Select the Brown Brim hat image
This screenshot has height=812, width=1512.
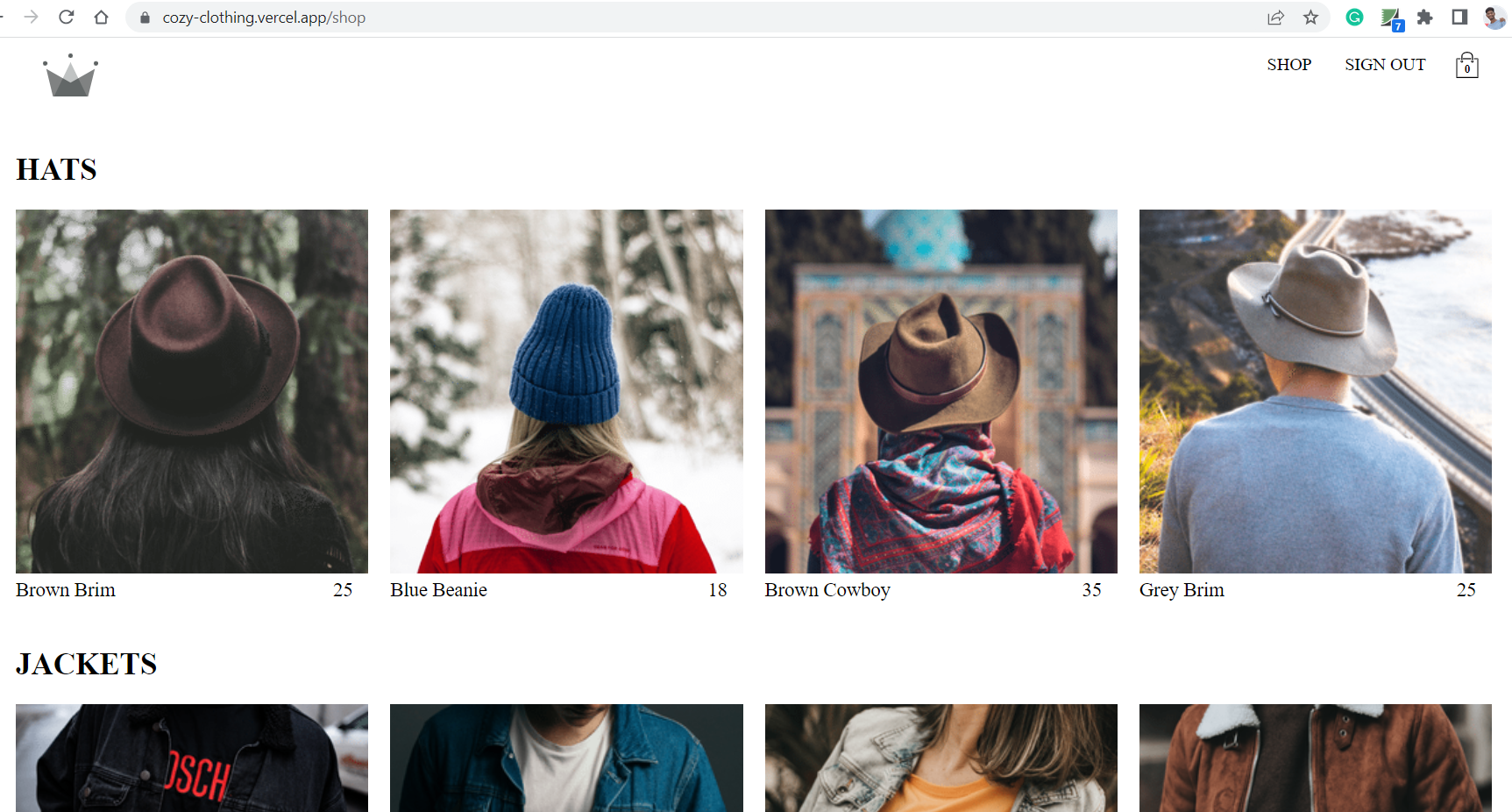point(192,391)
